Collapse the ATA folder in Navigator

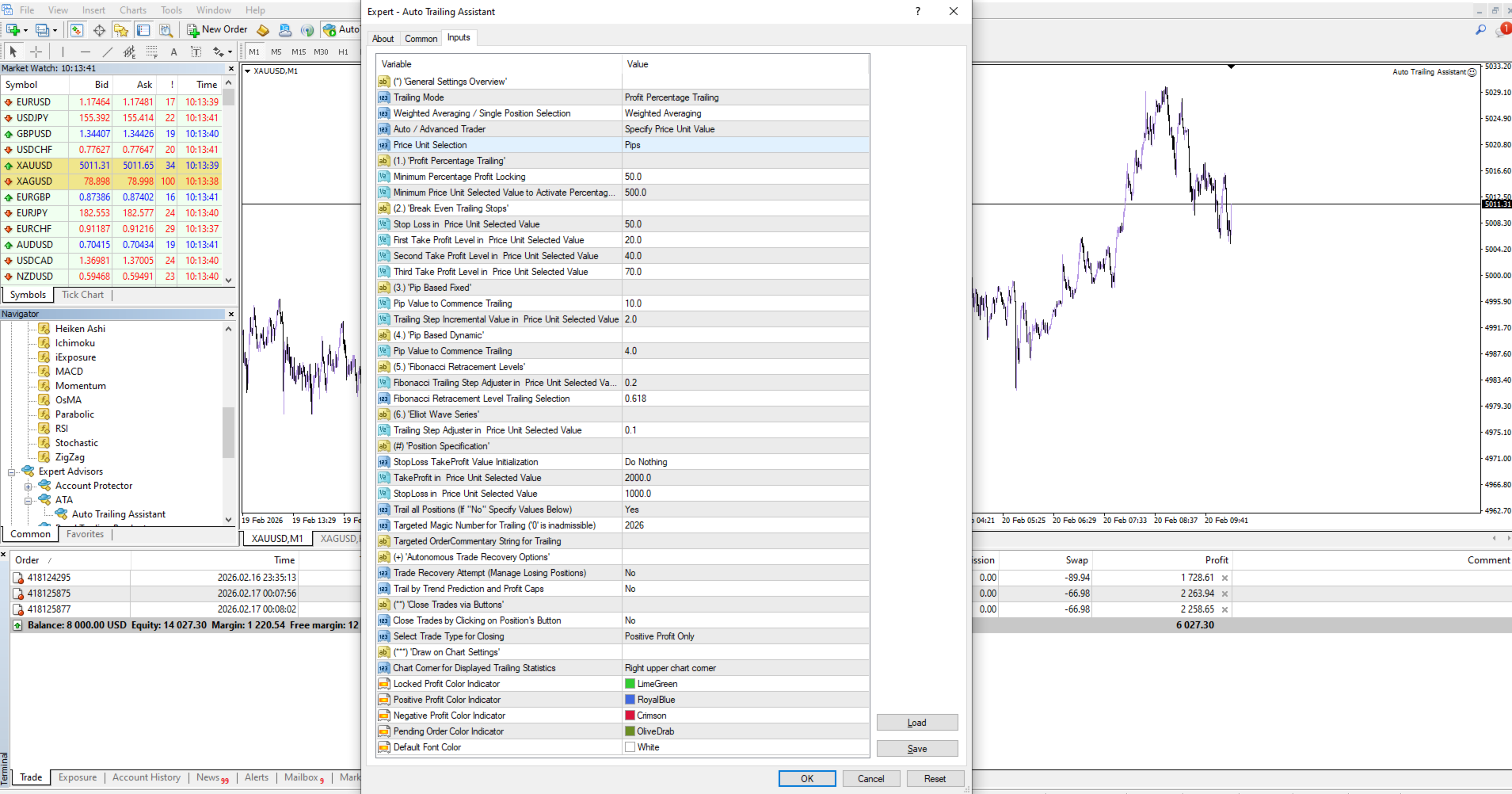[28, 500]
